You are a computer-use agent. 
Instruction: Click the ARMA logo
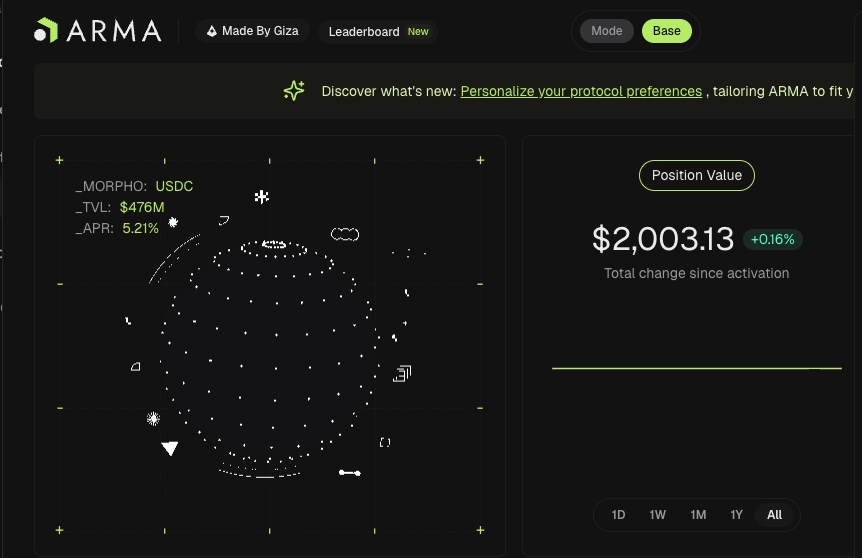pos(98,30)
